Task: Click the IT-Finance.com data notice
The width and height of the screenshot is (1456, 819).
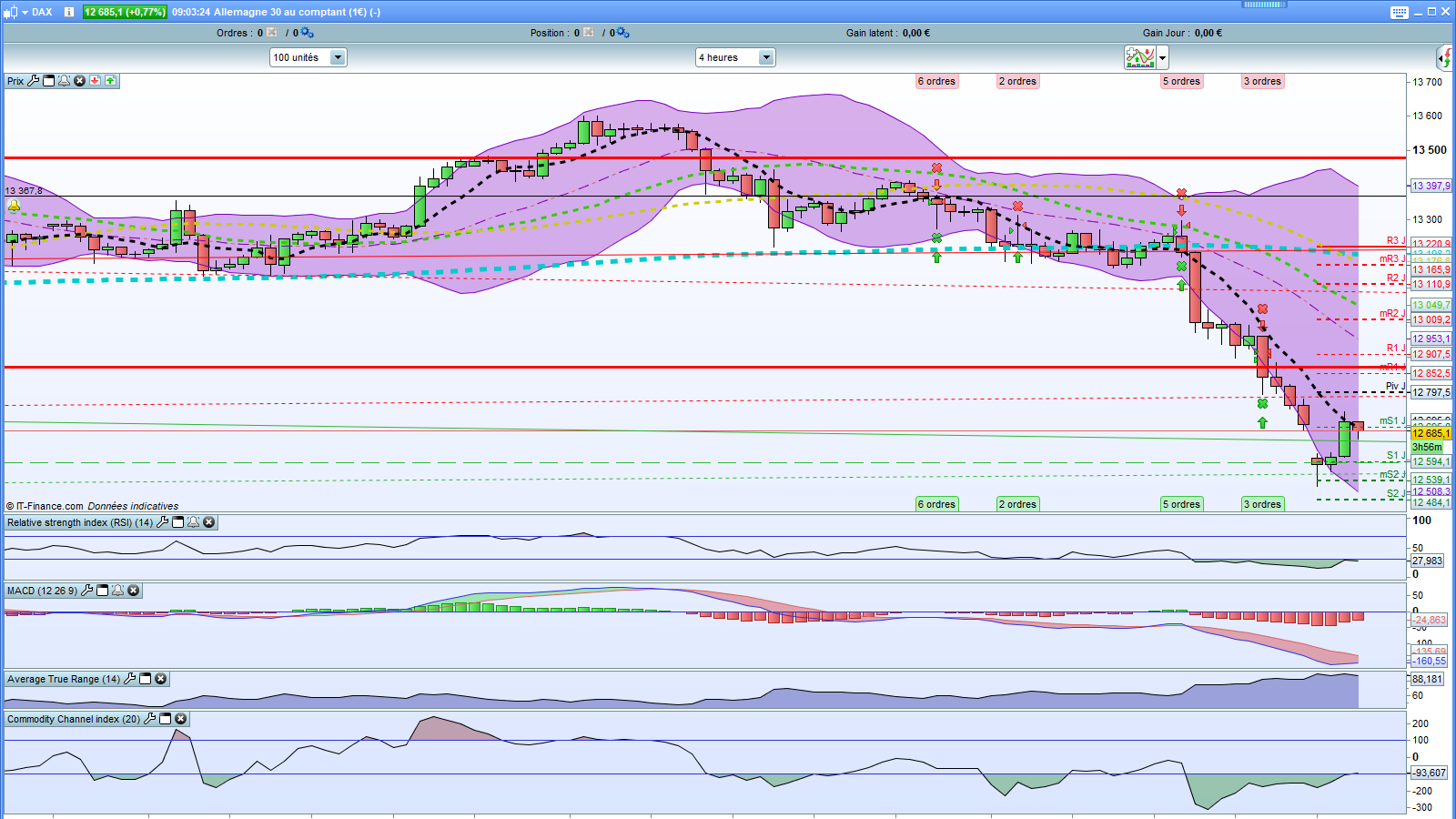Action: (93, 506)
